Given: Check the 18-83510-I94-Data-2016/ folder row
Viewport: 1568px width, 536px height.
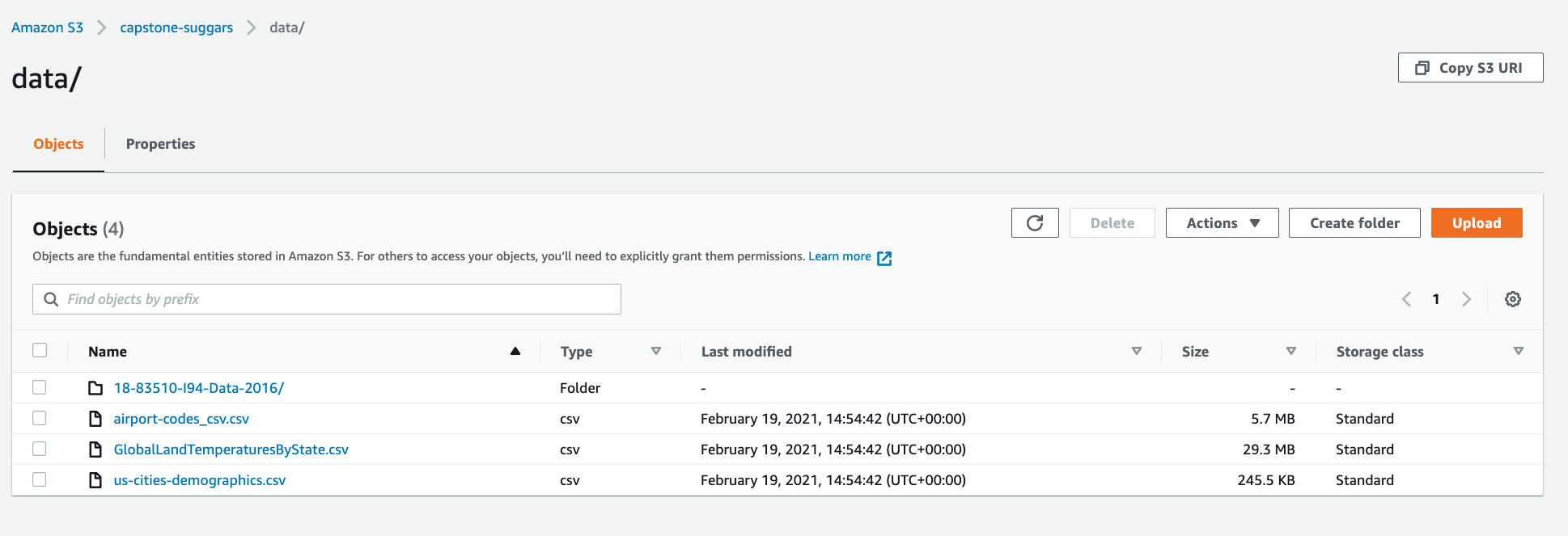Looking at the screenshot, I should [x=40, y=387].
